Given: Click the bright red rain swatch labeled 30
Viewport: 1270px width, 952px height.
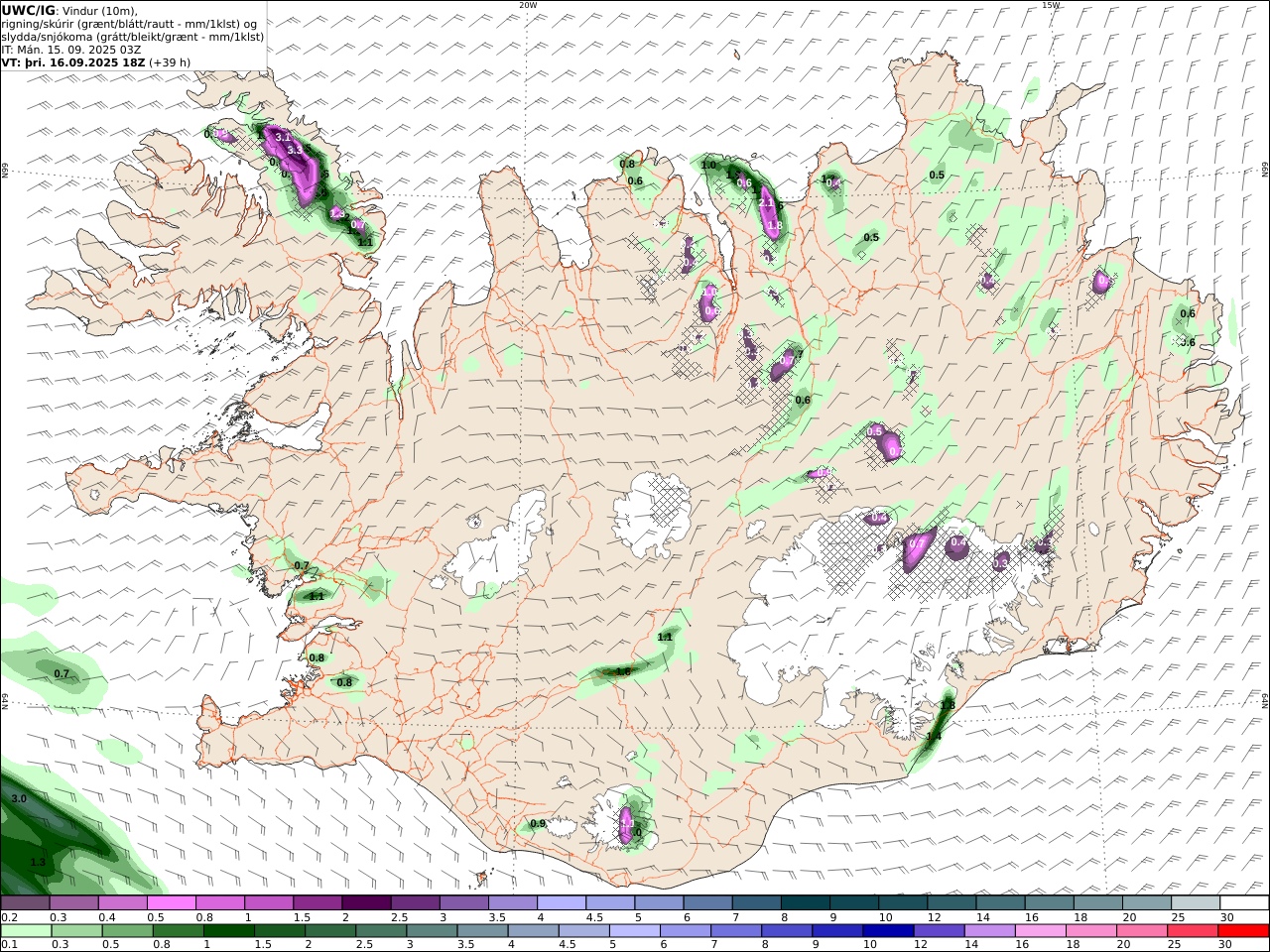Looking at the screenshot, I should click(1242, 931).
